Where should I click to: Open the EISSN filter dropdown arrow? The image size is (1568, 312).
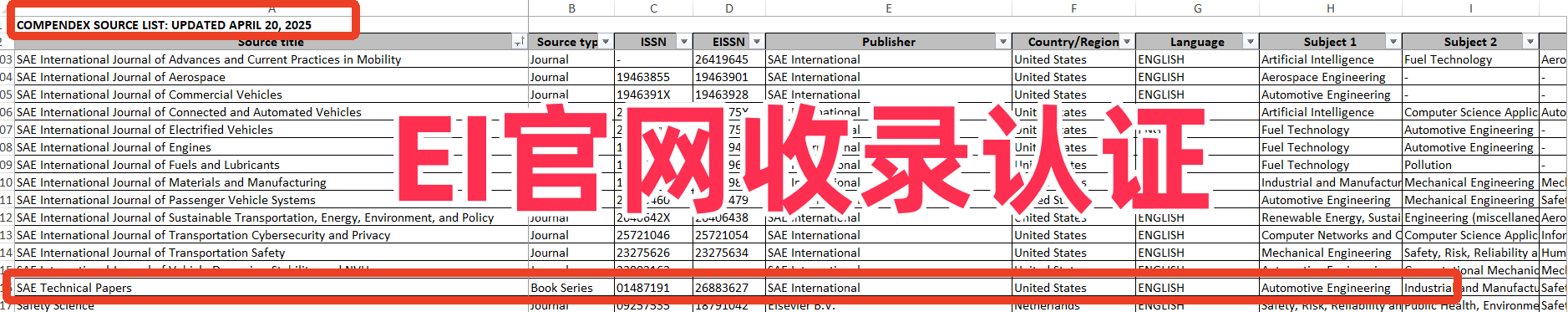757,42
